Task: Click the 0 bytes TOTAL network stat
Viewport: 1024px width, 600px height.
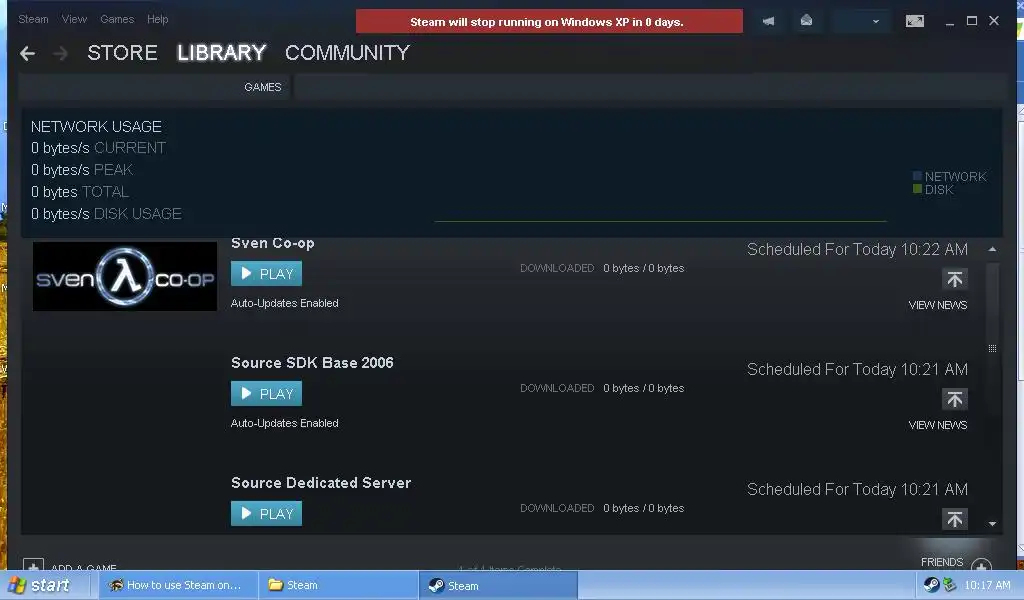Action: (80, 192)
